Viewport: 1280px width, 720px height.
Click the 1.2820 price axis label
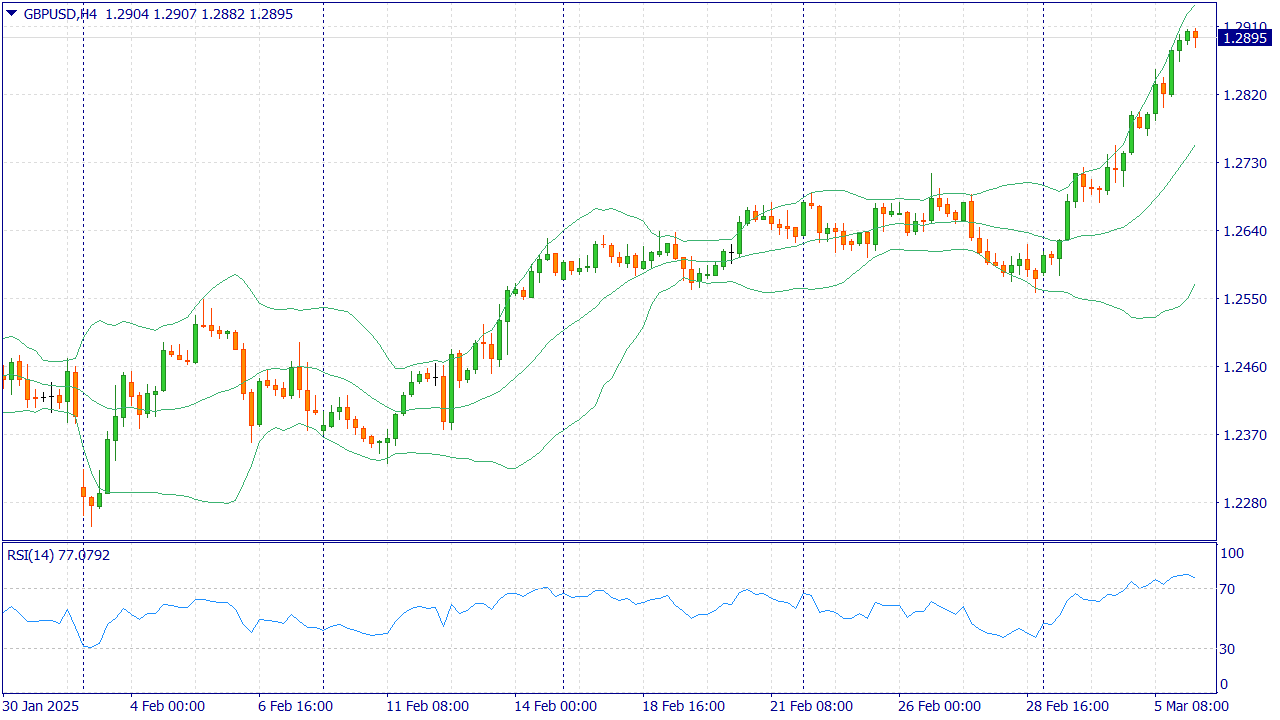pyautogui.click(x=1246, y=95)
